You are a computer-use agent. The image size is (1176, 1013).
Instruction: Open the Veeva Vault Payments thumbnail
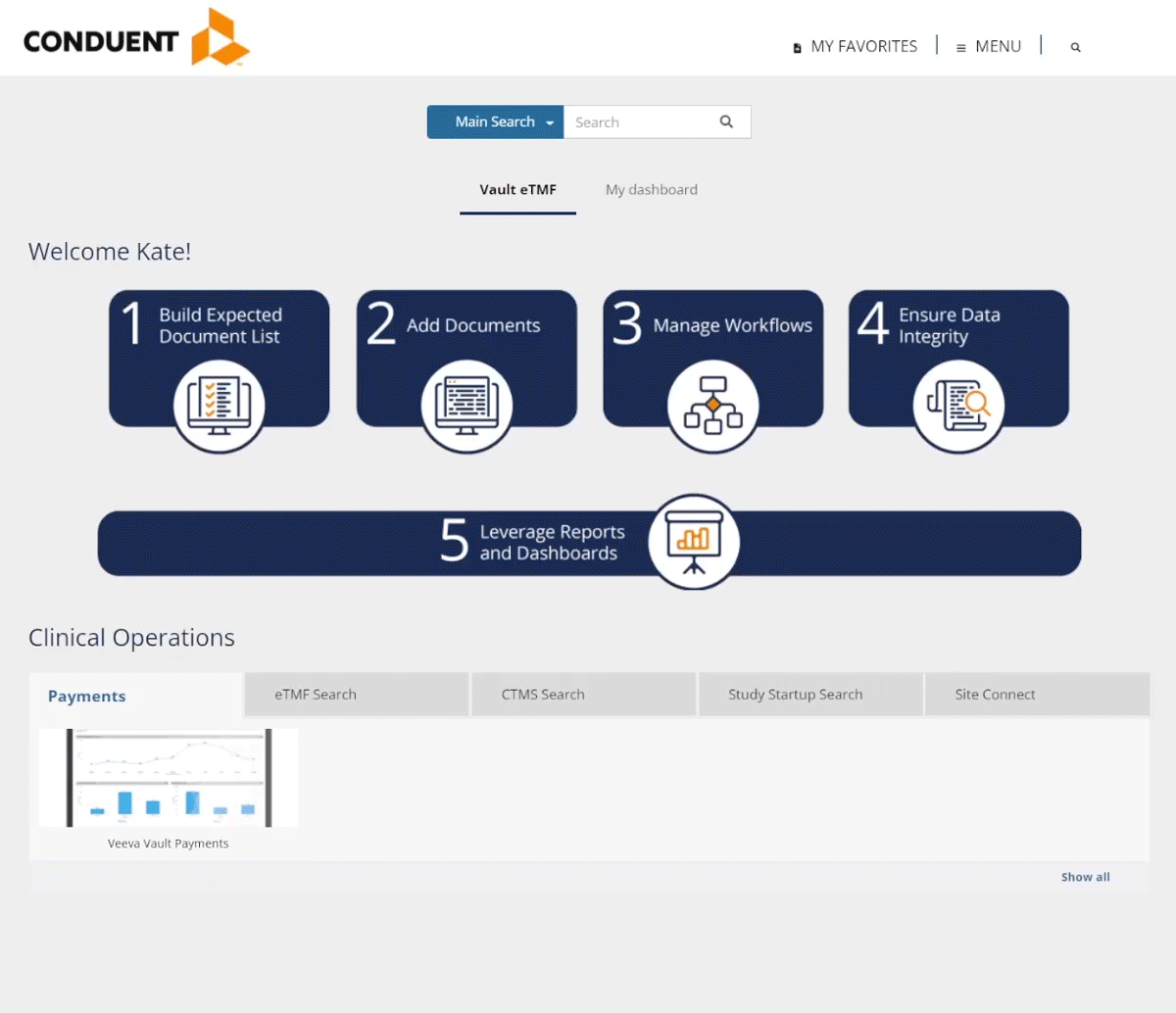pos(169,778)
